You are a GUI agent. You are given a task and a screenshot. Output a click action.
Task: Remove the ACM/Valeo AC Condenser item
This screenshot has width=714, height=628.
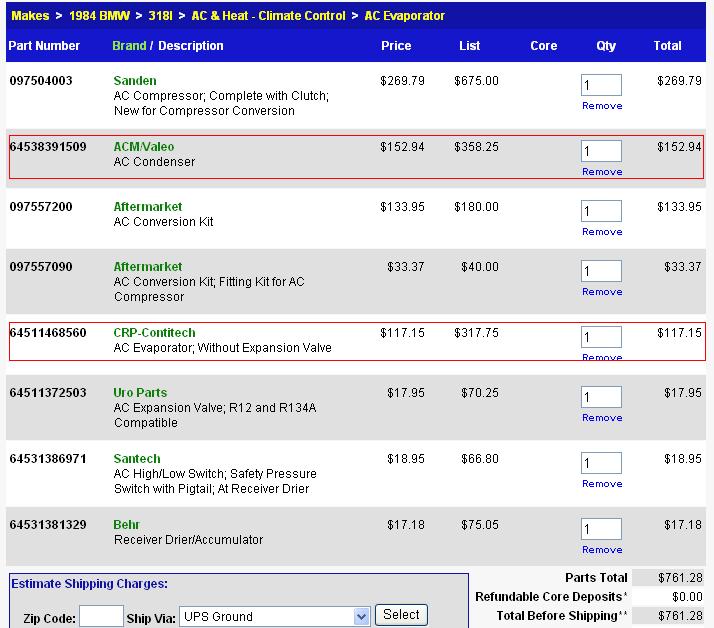coord(602,172)
